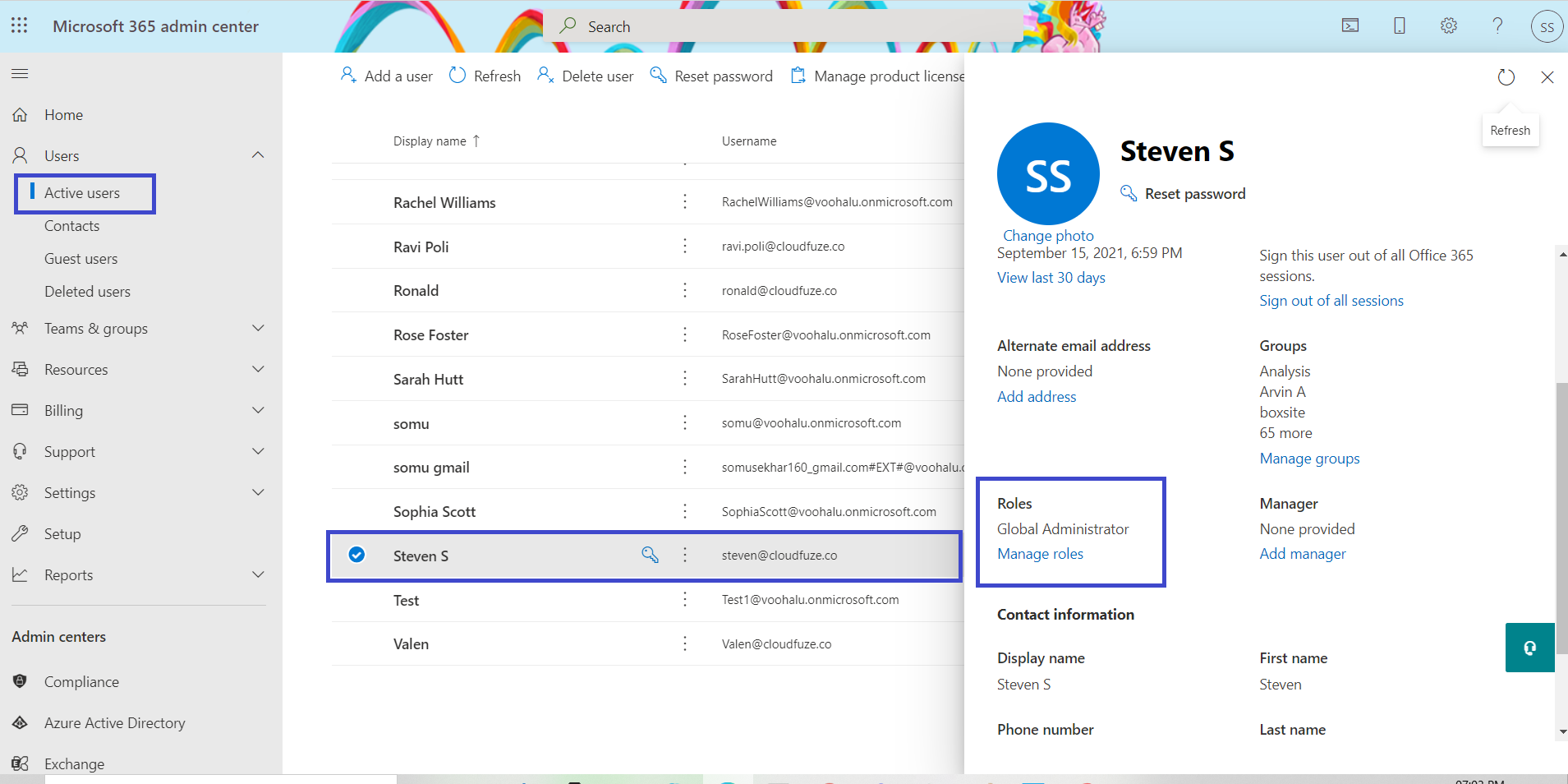Click the Search box in the header

pos(783,26)
